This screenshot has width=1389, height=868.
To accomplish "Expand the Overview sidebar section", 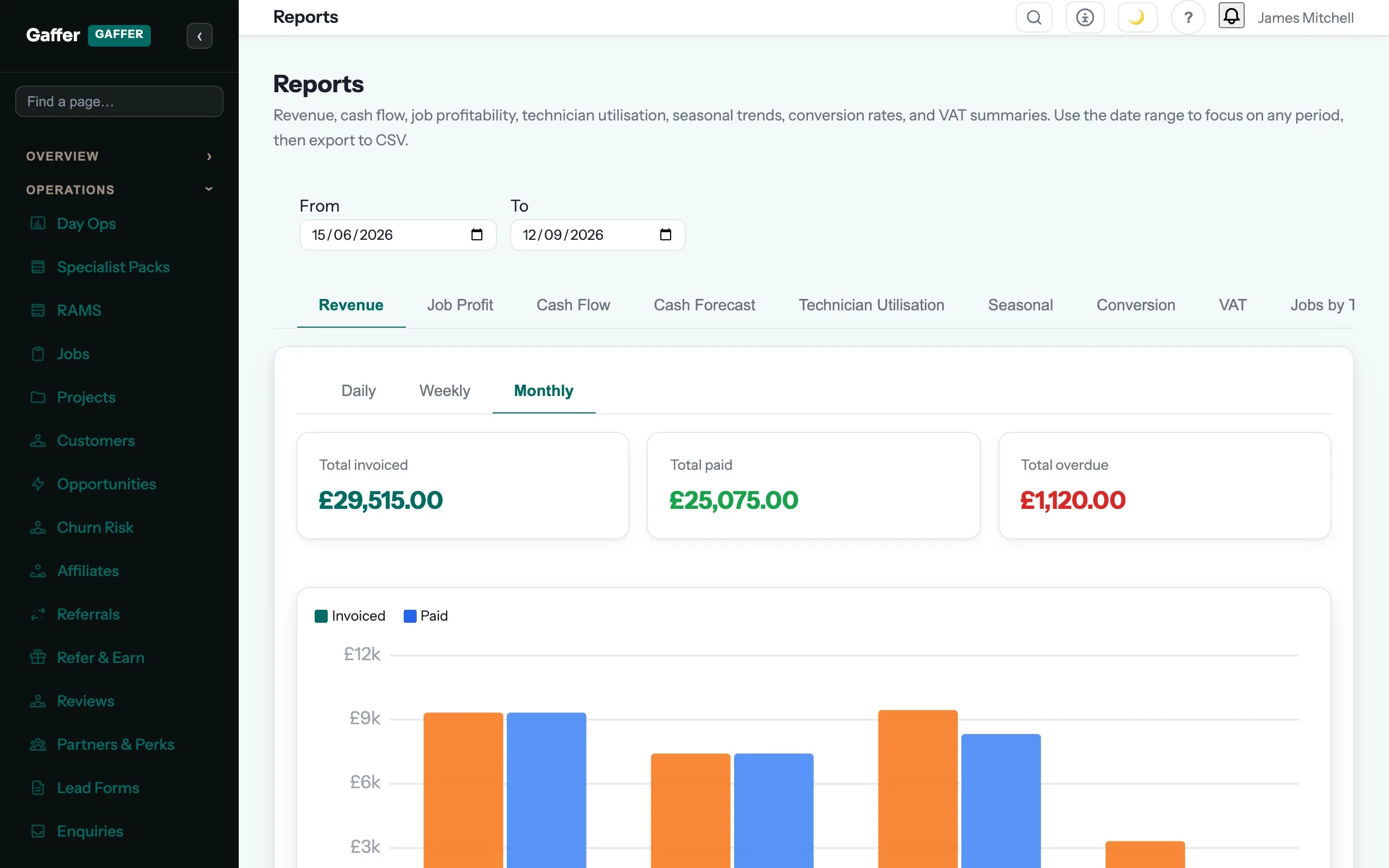I will [119, 156].
